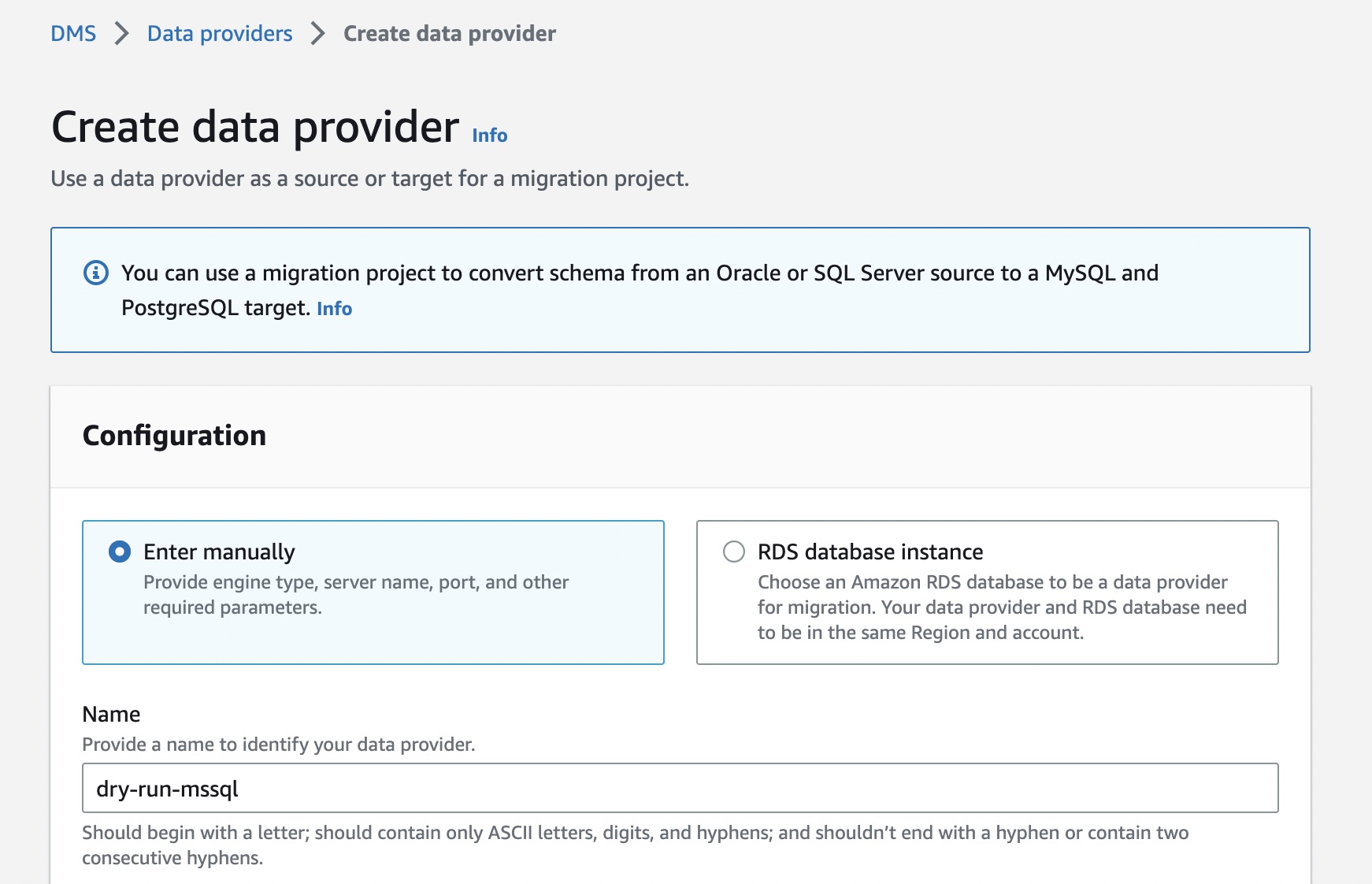The height and width of the screenshot is (884, 1372).
Task: Select the RDS database instance radio button
Action: 734,552
